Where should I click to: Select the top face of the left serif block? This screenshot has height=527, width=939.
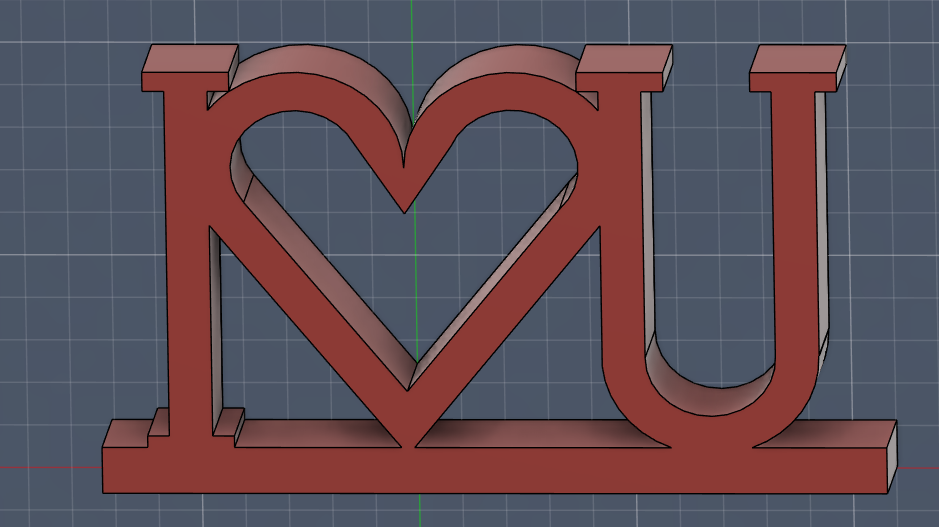pyautogui.click(x=190, y=58)
